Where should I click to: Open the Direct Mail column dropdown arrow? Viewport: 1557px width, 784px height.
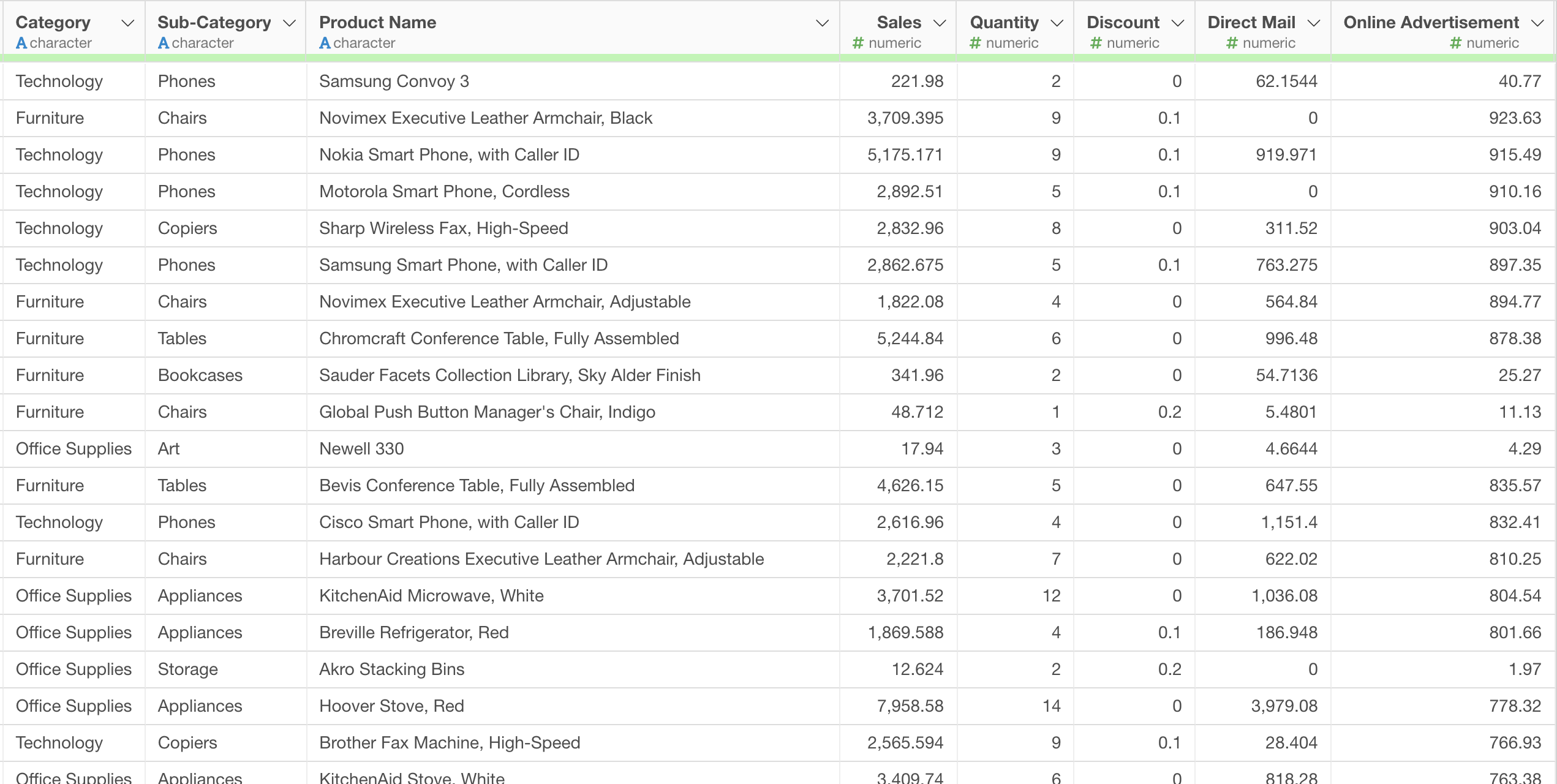tap(1313, 23)
